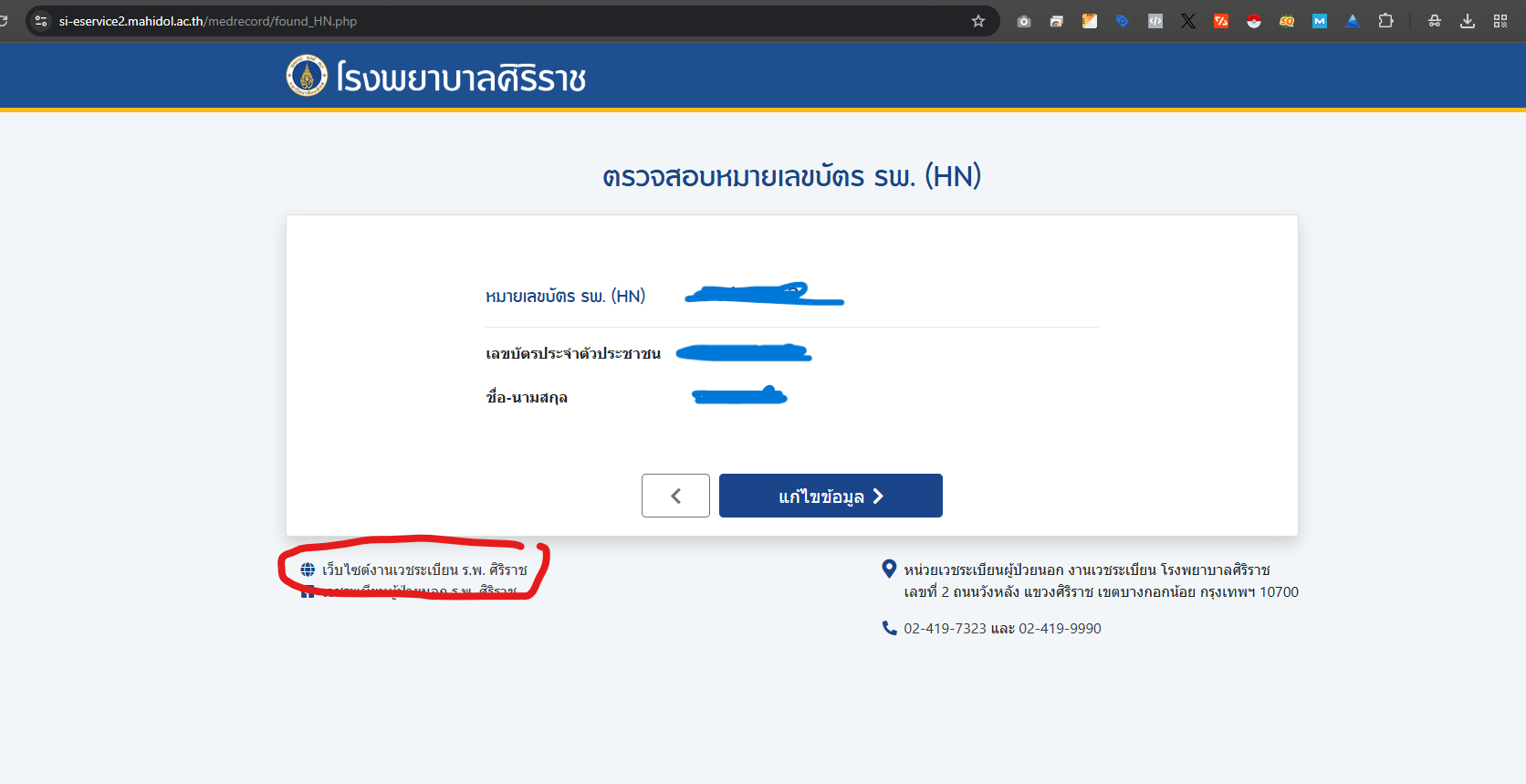1526x784 pixels.
Task: Open the orange-red percent extension icon
Action: tap(1221, 21)
